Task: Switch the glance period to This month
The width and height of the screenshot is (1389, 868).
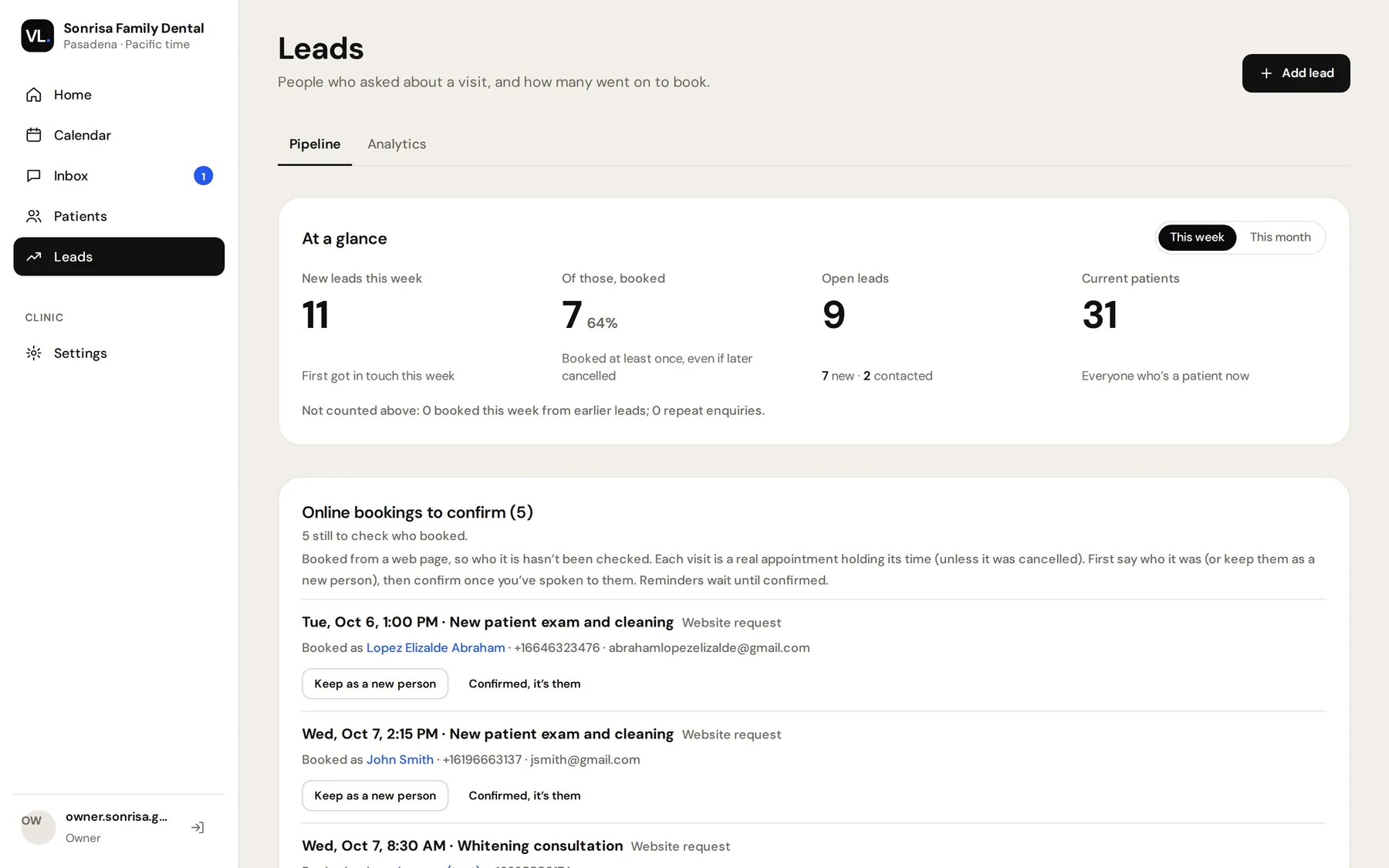Action: pos(1280,237)
